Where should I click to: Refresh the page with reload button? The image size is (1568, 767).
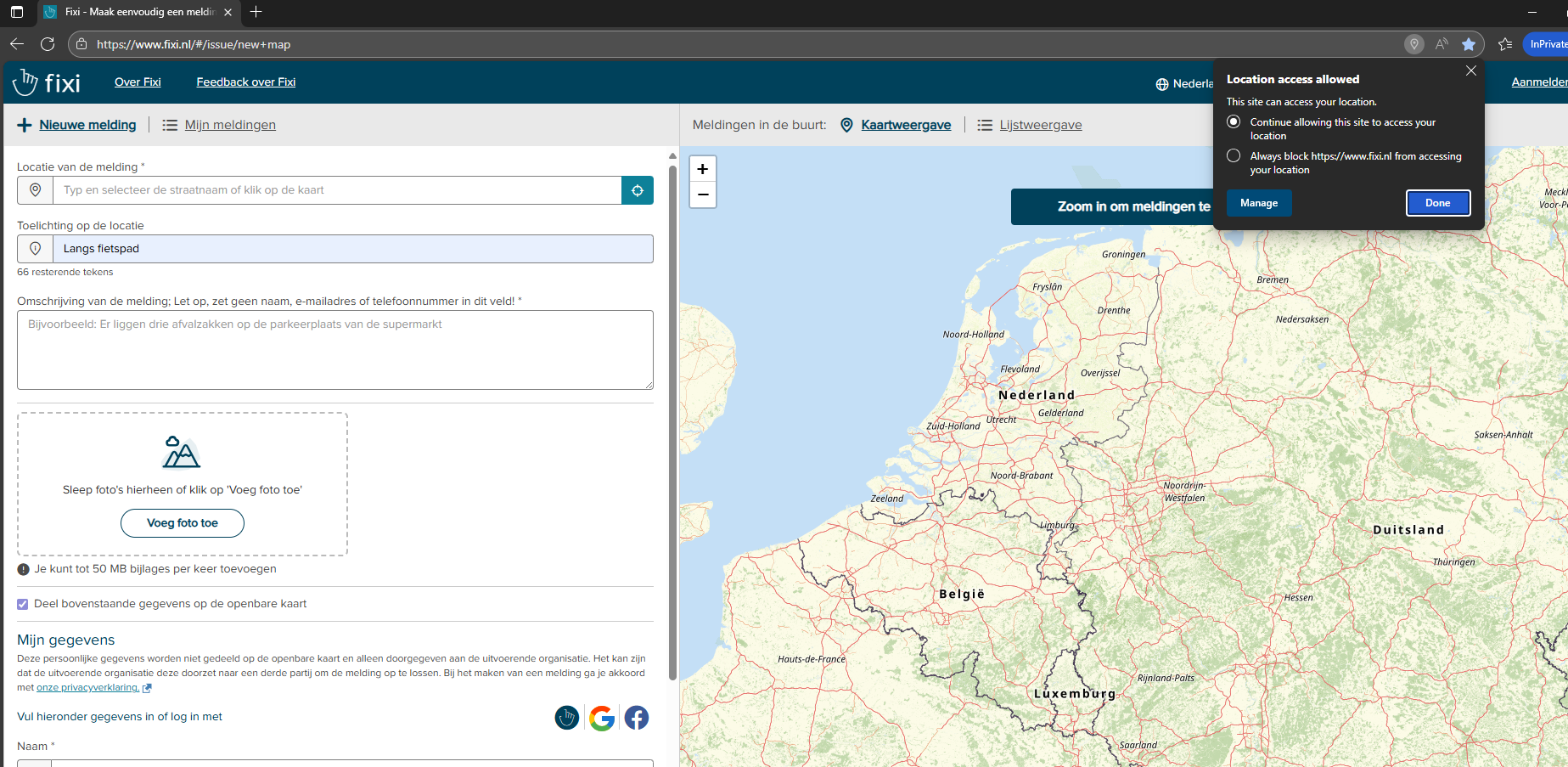click(x=48, y=44)
